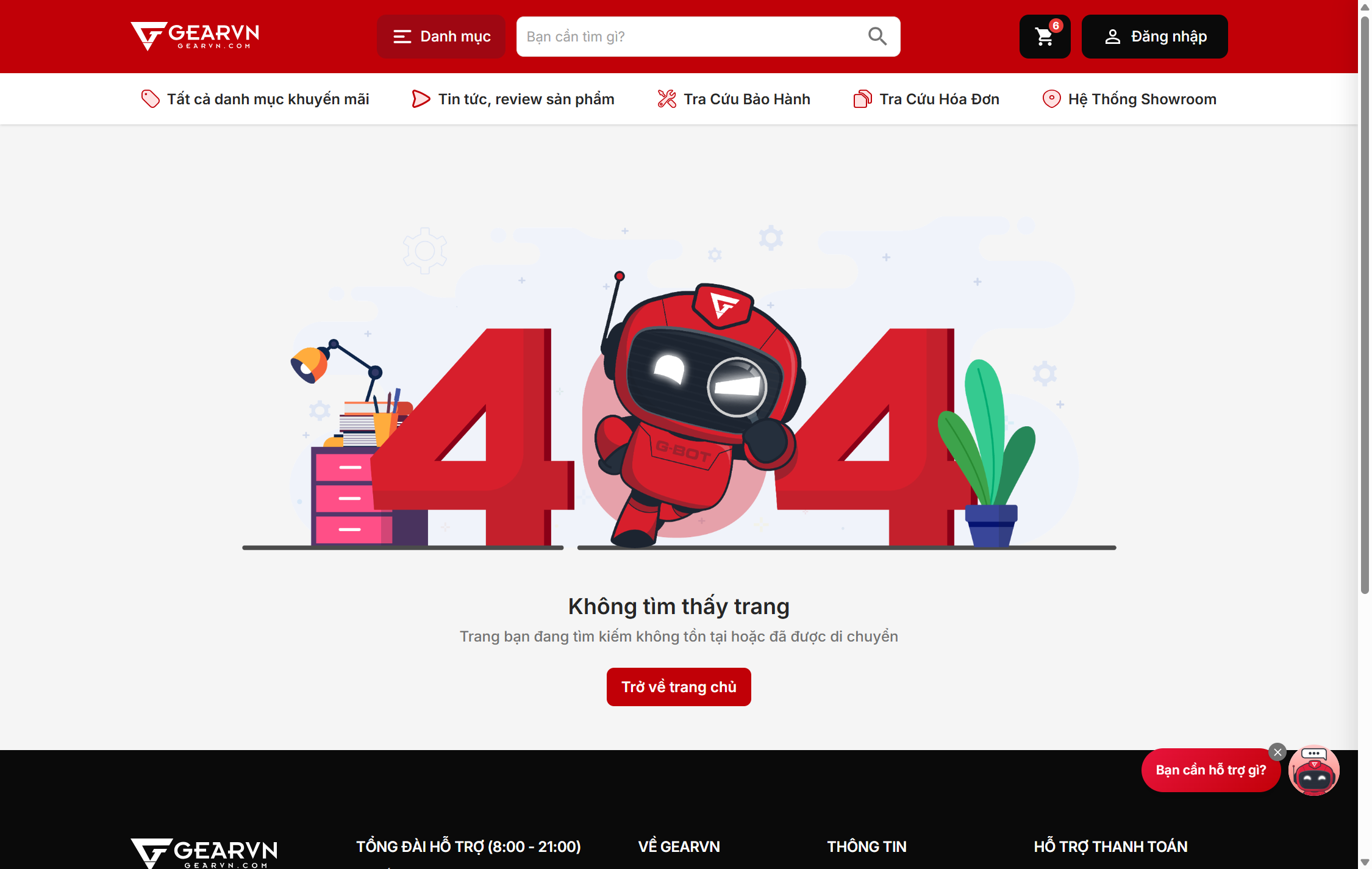Open Tra Cứu Bảo Hành page

coord(734,99)
